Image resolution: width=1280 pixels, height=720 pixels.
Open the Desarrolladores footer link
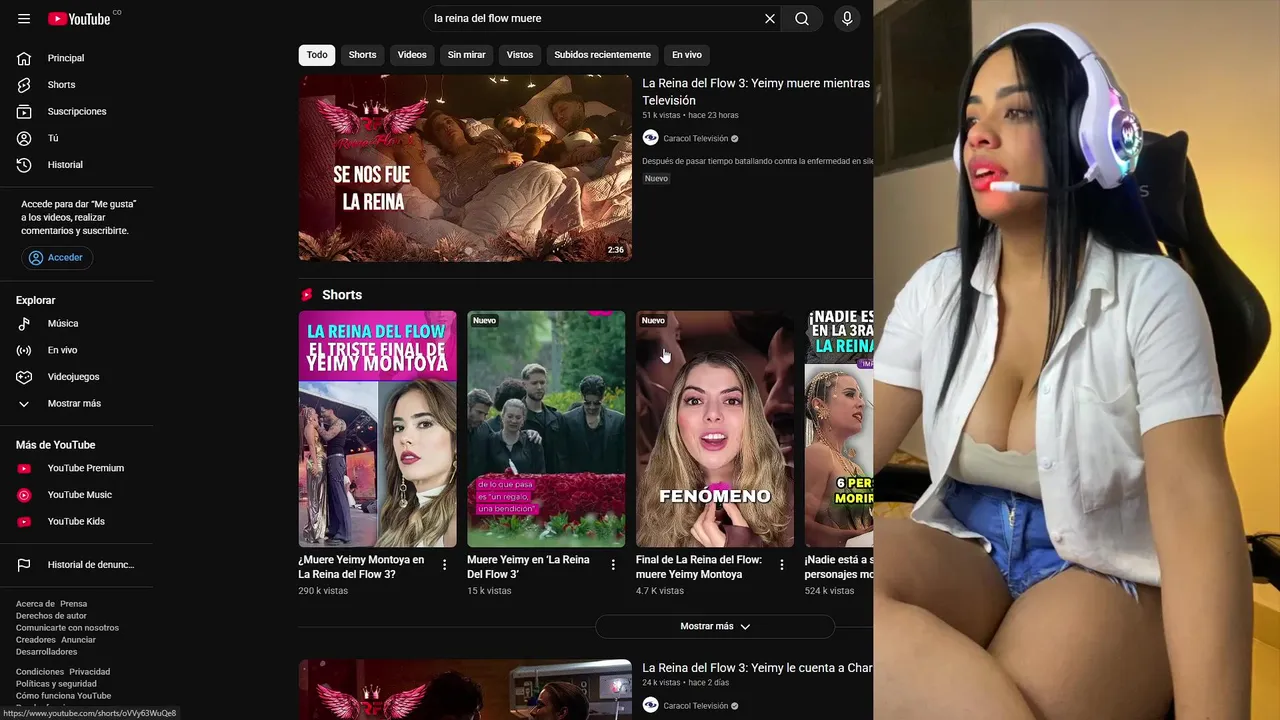46,652
